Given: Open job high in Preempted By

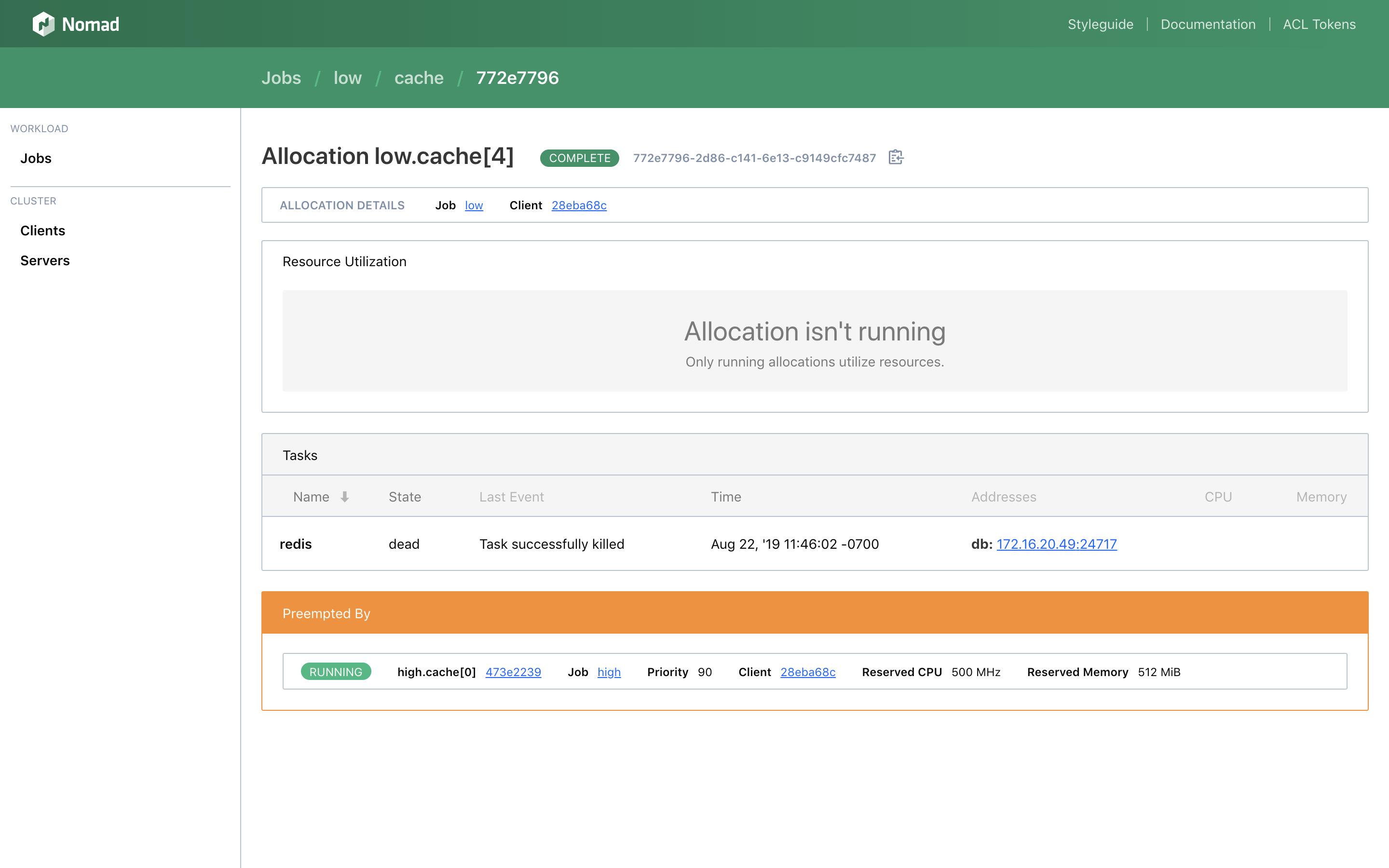Looking at the screenshot, I should [608, 672].
